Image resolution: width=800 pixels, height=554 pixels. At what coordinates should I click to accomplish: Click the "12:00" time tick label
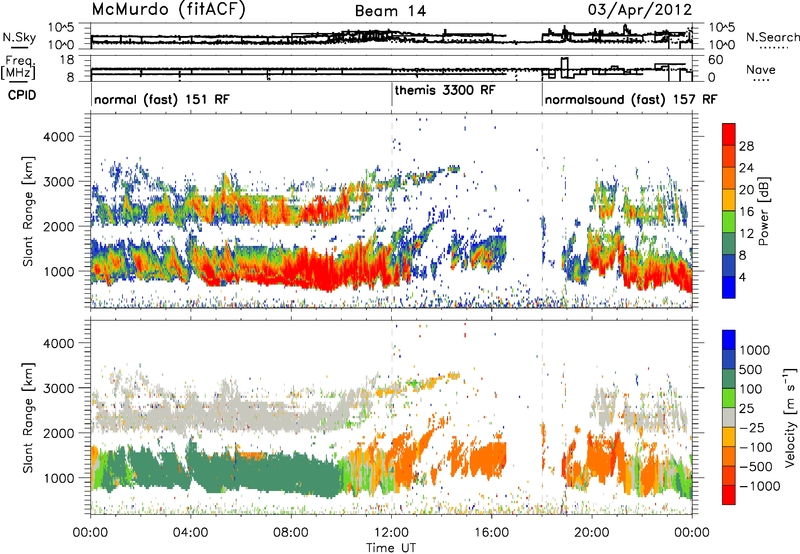(391, 533)
